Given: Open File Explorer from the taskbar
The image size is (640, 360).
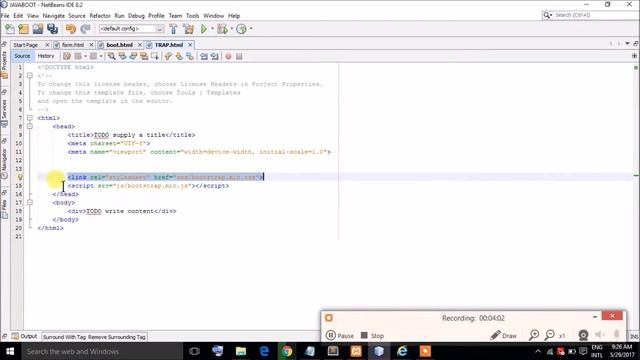Looking at the screenshot, I should [x=241, y=351].
